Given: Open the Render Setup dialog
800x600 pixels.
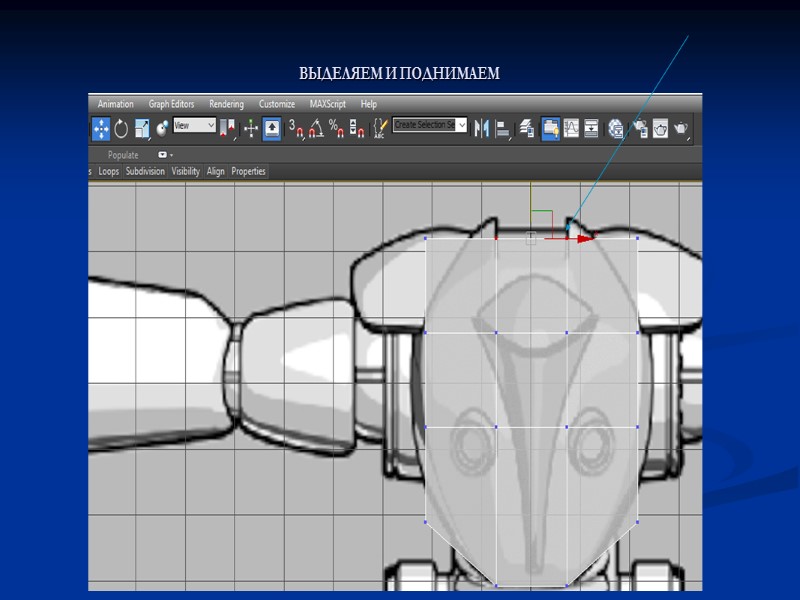Looking at the screenshot, I should [x=640, y=129].
